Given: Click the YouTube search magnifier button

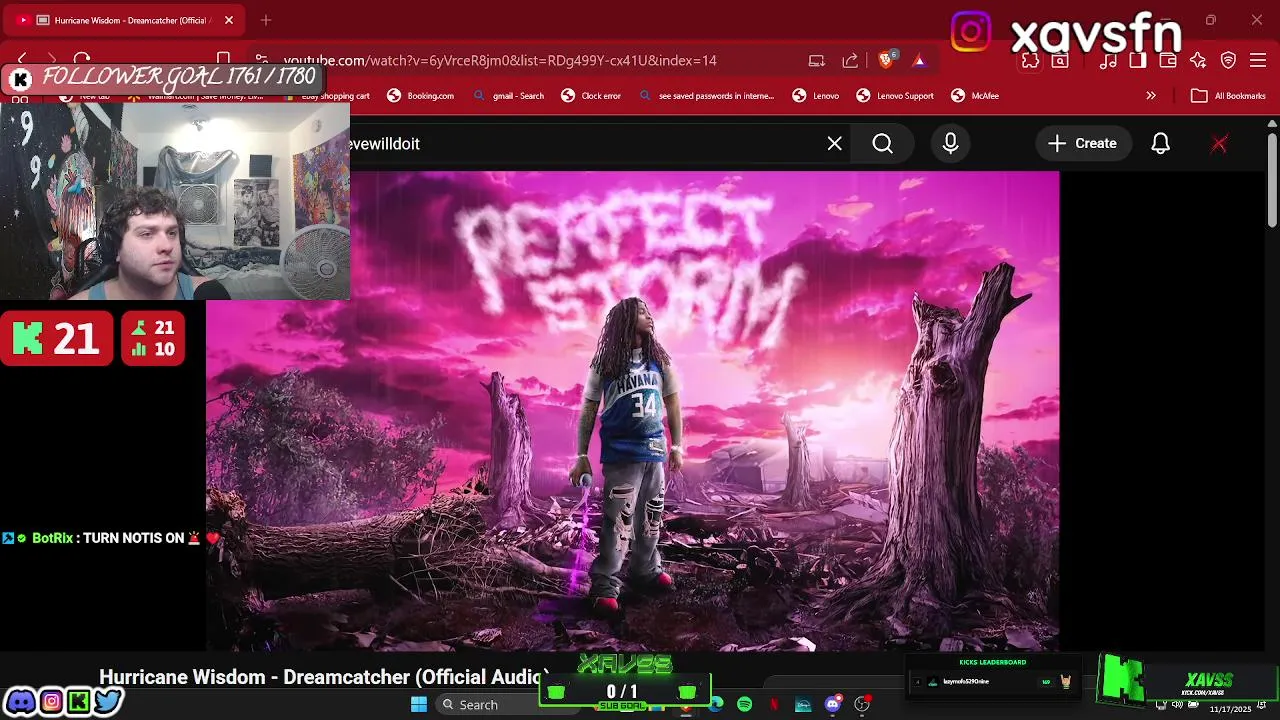Looking at the screenshot, I should pyautogui.click(x=883, y=144).
